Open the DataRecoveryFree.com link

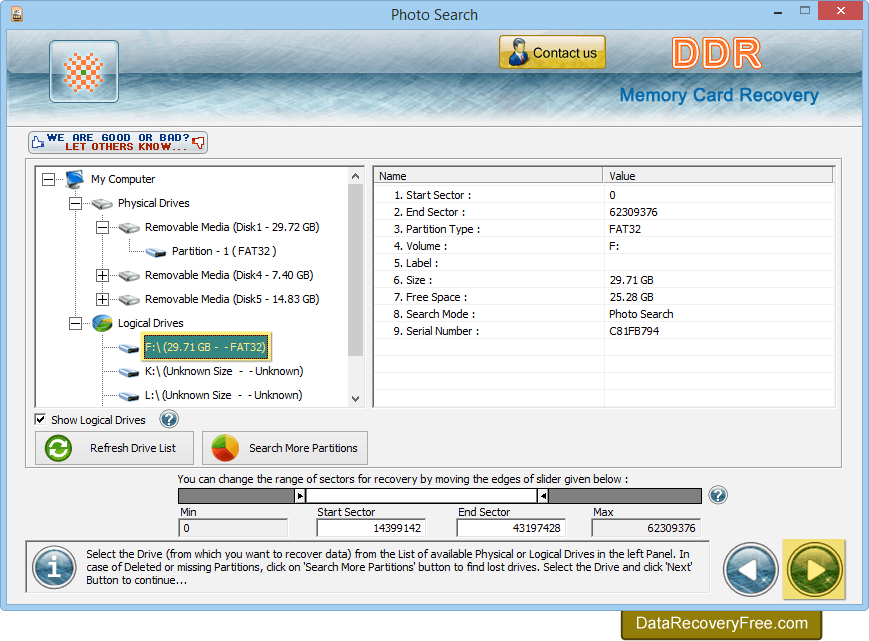coord(722,624)
